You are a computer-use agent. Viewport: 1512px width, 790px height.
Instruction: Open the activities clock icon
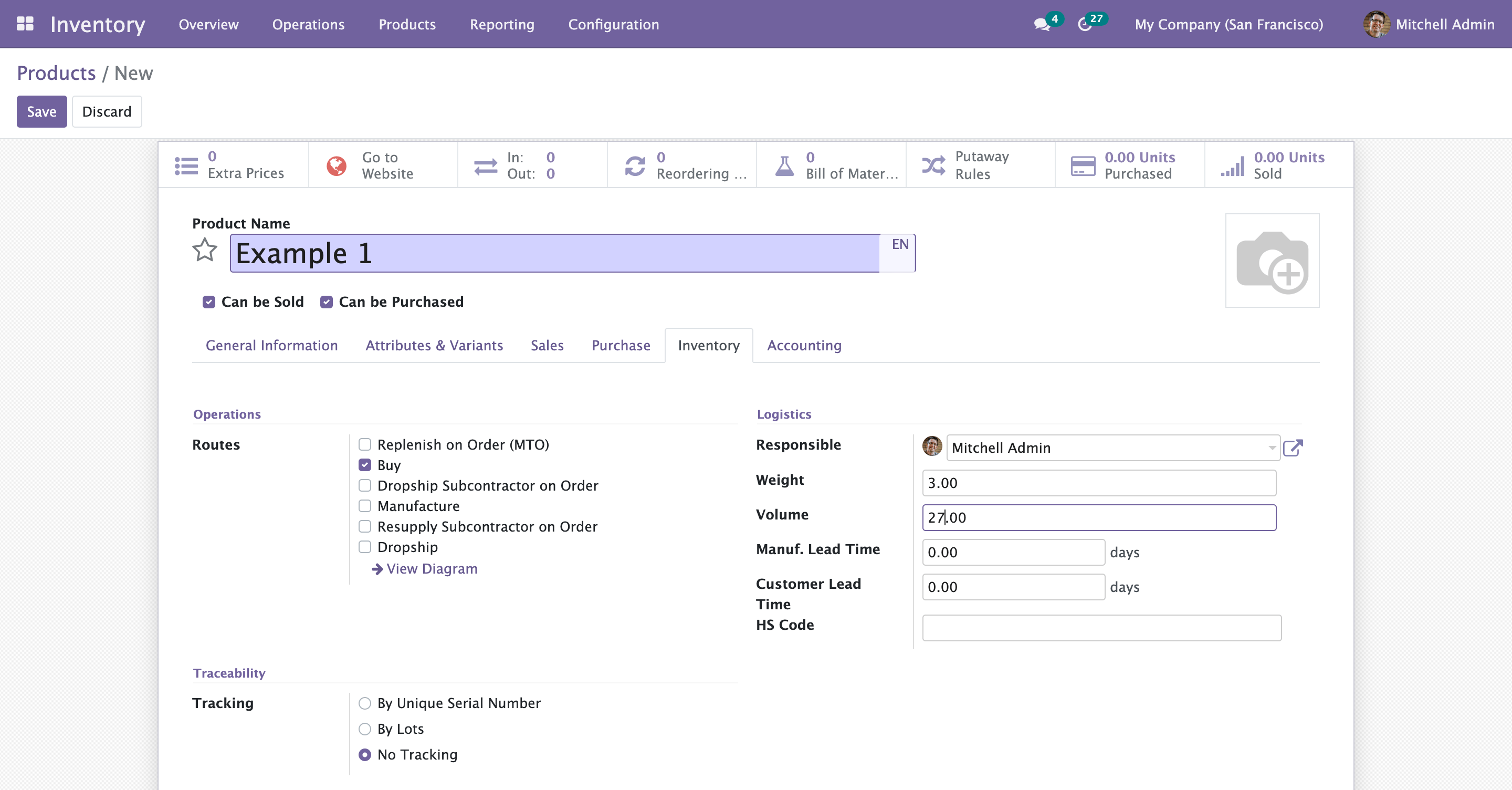1085,25
